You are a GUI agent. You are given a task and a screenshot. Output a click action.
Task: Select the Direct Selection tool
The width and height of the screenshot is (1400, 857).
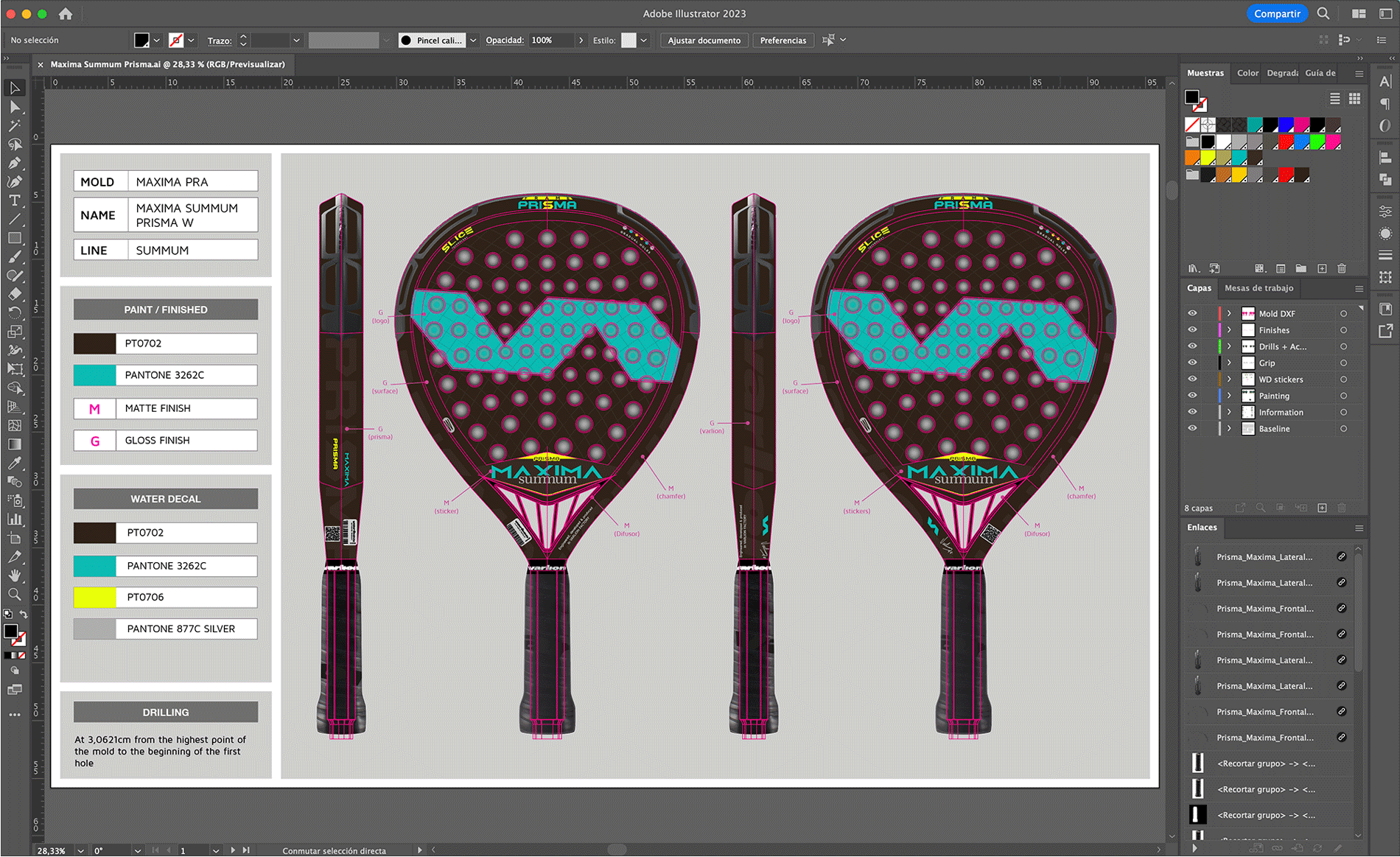[x=15, y=107]
